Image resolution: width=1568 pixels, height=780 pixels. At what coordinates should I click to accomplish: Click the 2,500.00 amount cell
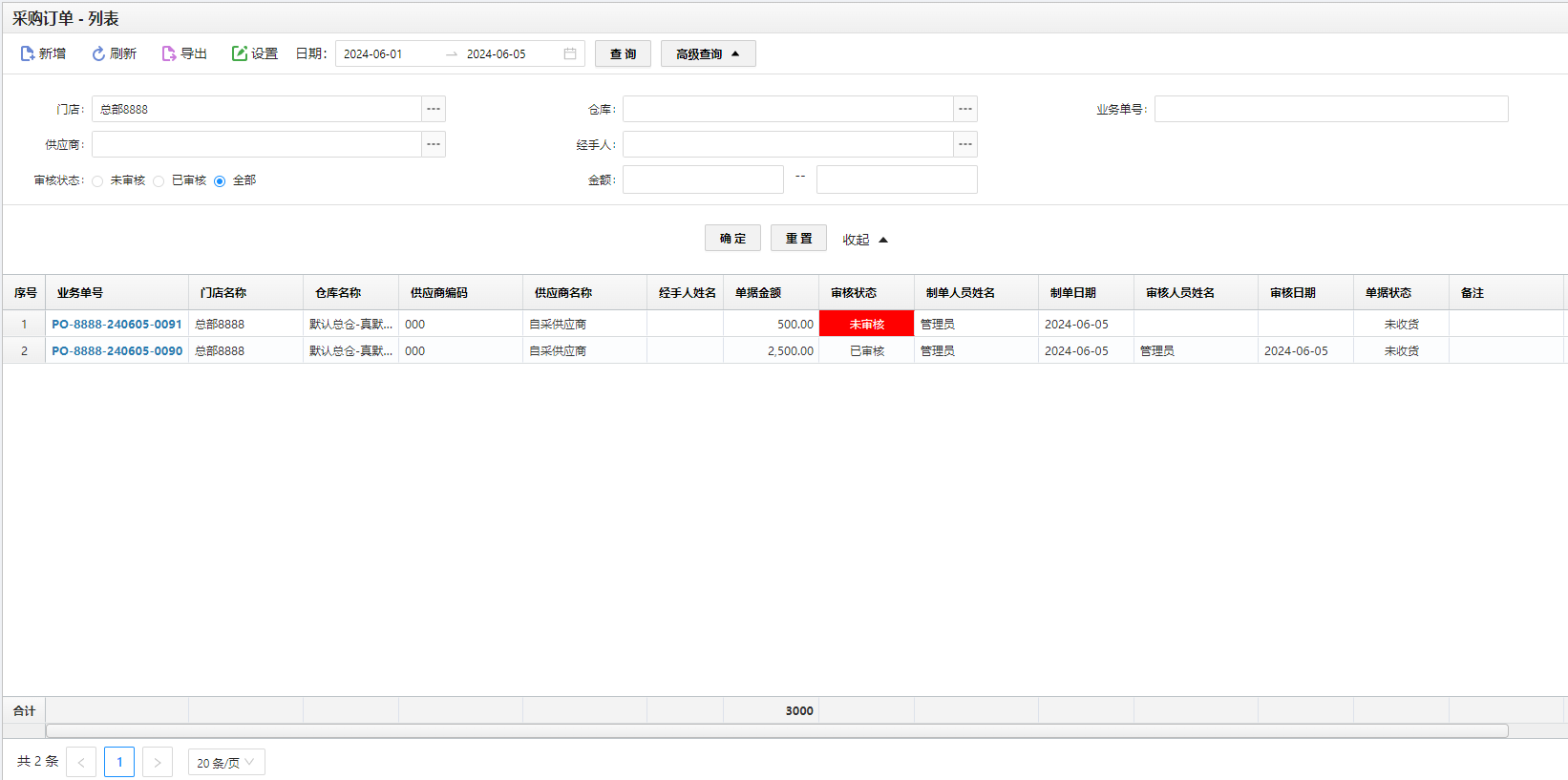(x=772, y=350)
